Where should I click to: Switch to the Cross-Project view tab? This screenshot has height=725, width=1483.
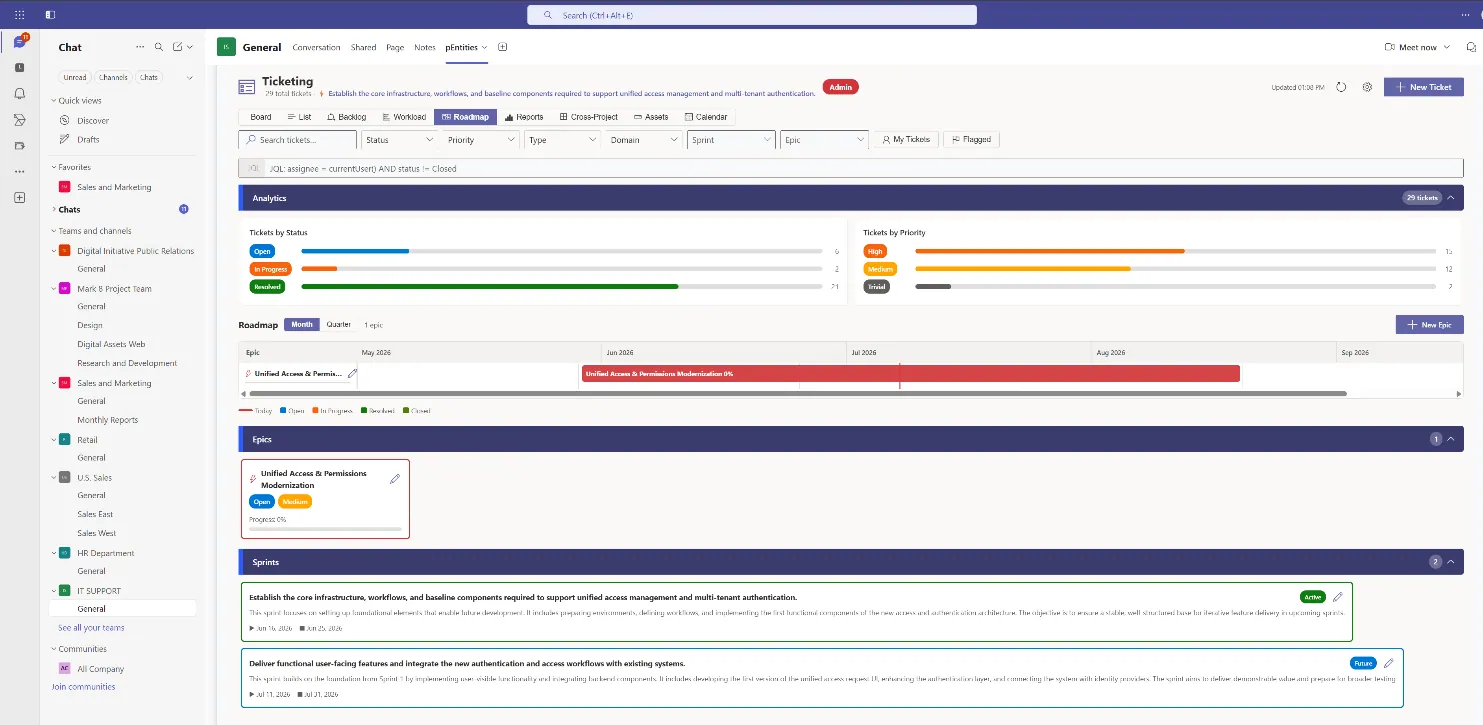(x=589, y=117)
